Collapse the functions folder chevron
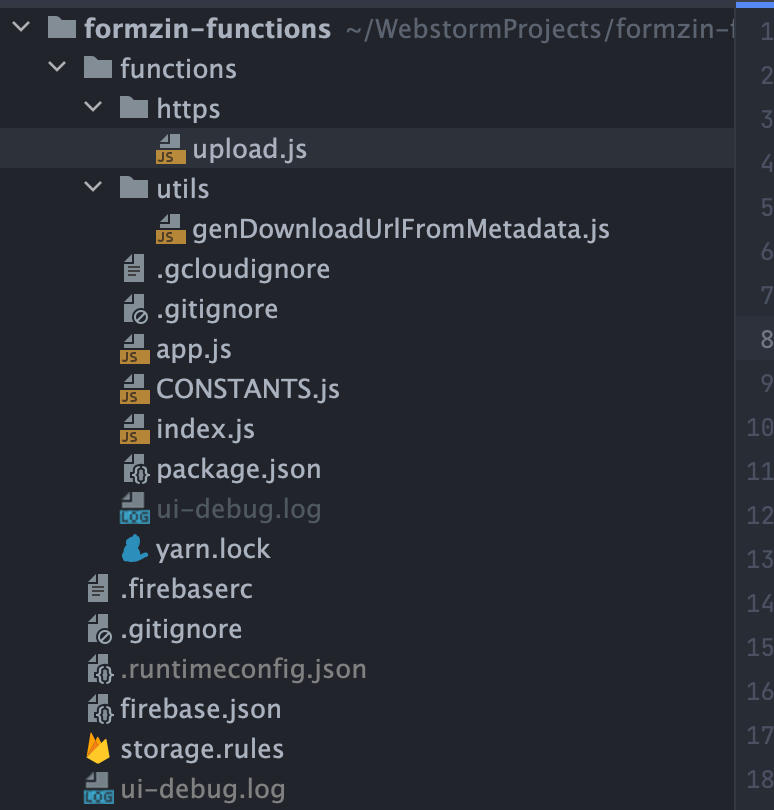 58,68
